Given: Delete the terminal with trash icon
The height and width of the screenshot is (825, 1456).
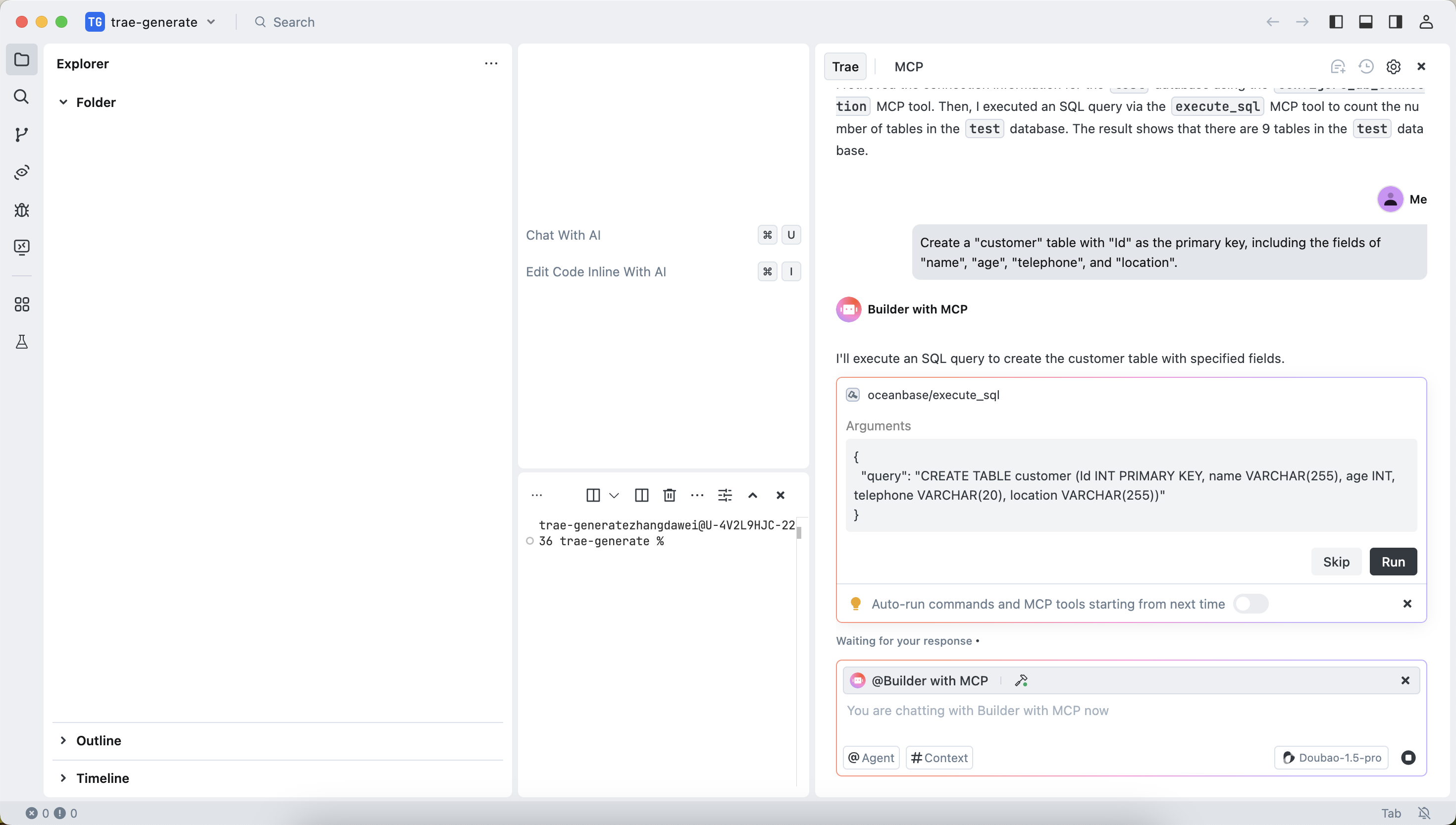Looking at the screenshot, I should pos(669,495).
